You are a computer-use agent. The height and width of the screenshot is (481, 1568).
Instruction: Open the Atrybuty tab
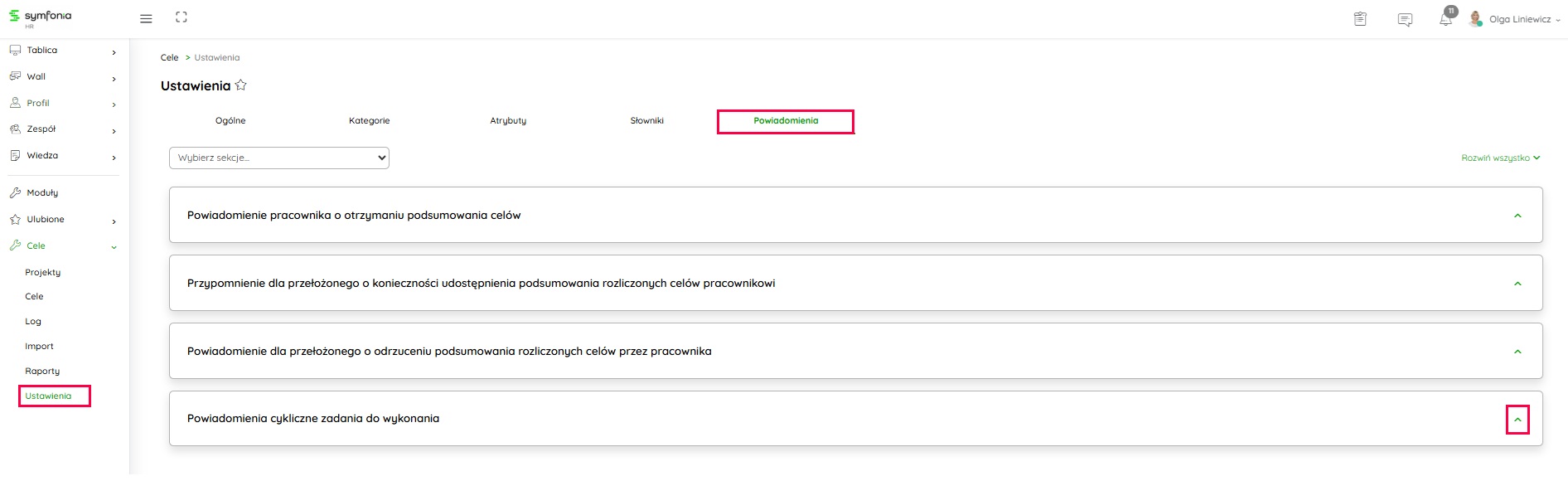pos(508,121)
